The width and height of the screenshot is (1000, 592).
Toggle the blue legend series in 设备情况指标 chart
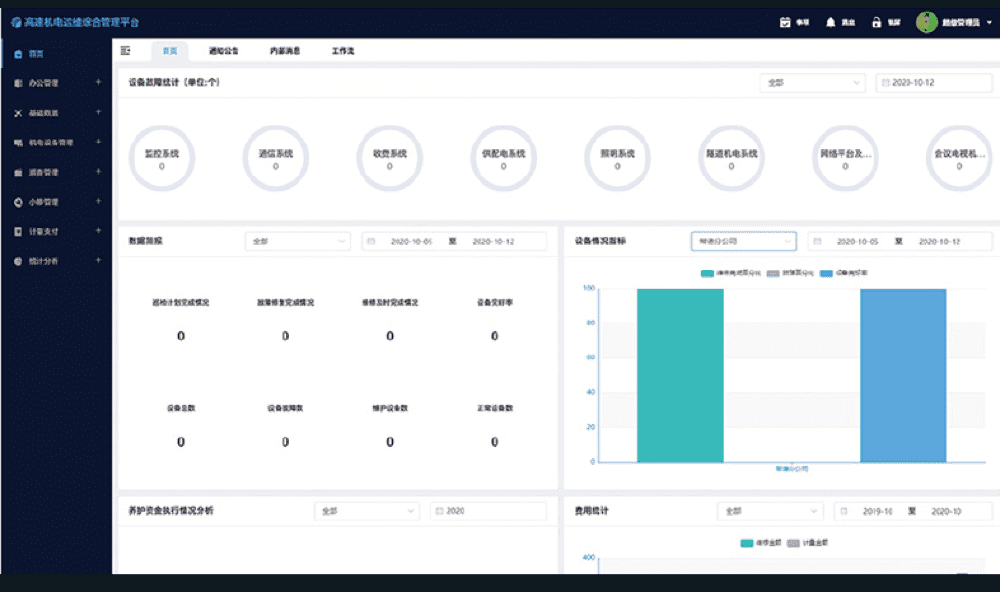[826, 273]
